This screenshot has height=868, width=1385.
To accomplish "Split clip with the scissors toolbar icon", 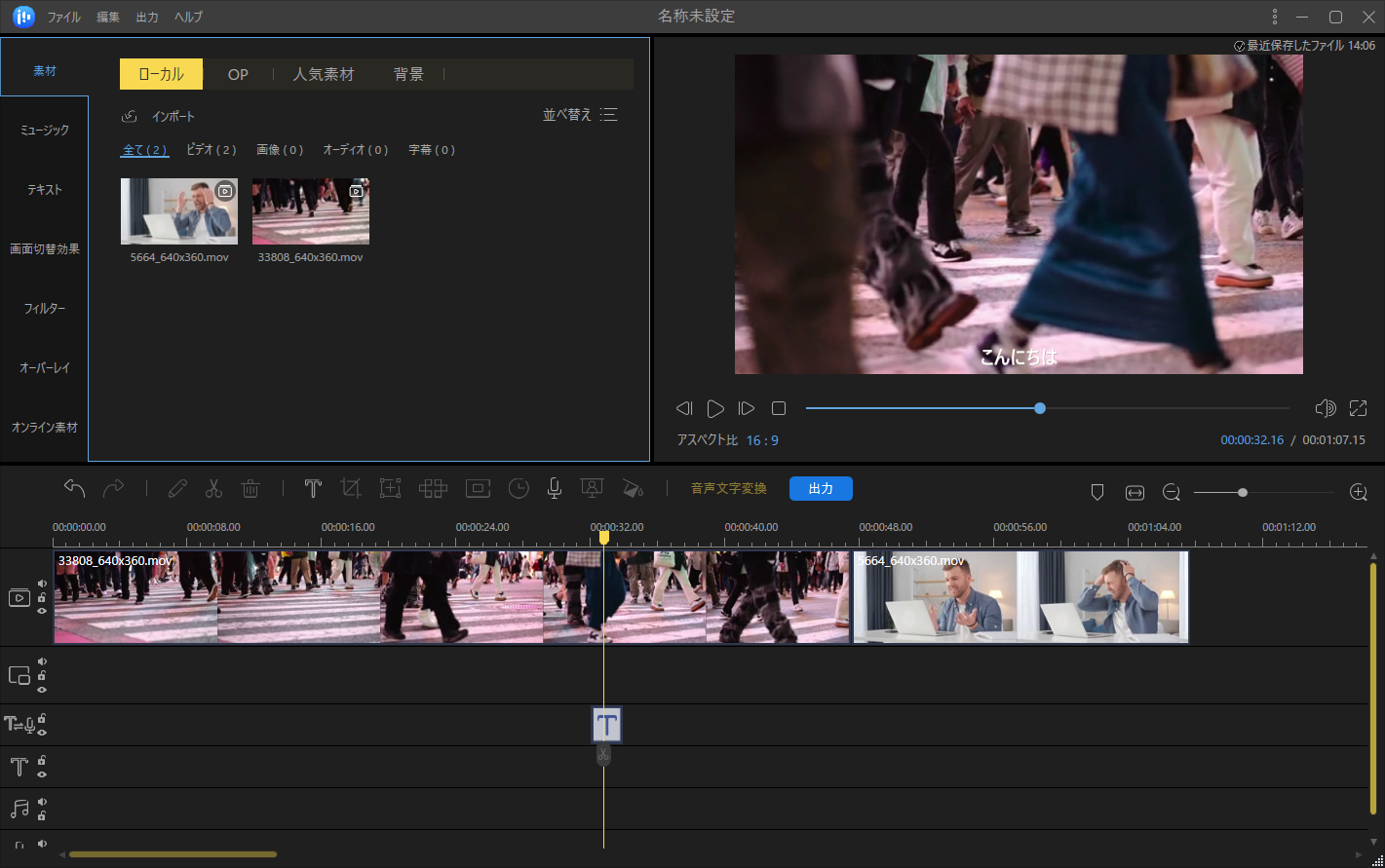I will click(x=213, y=488).
